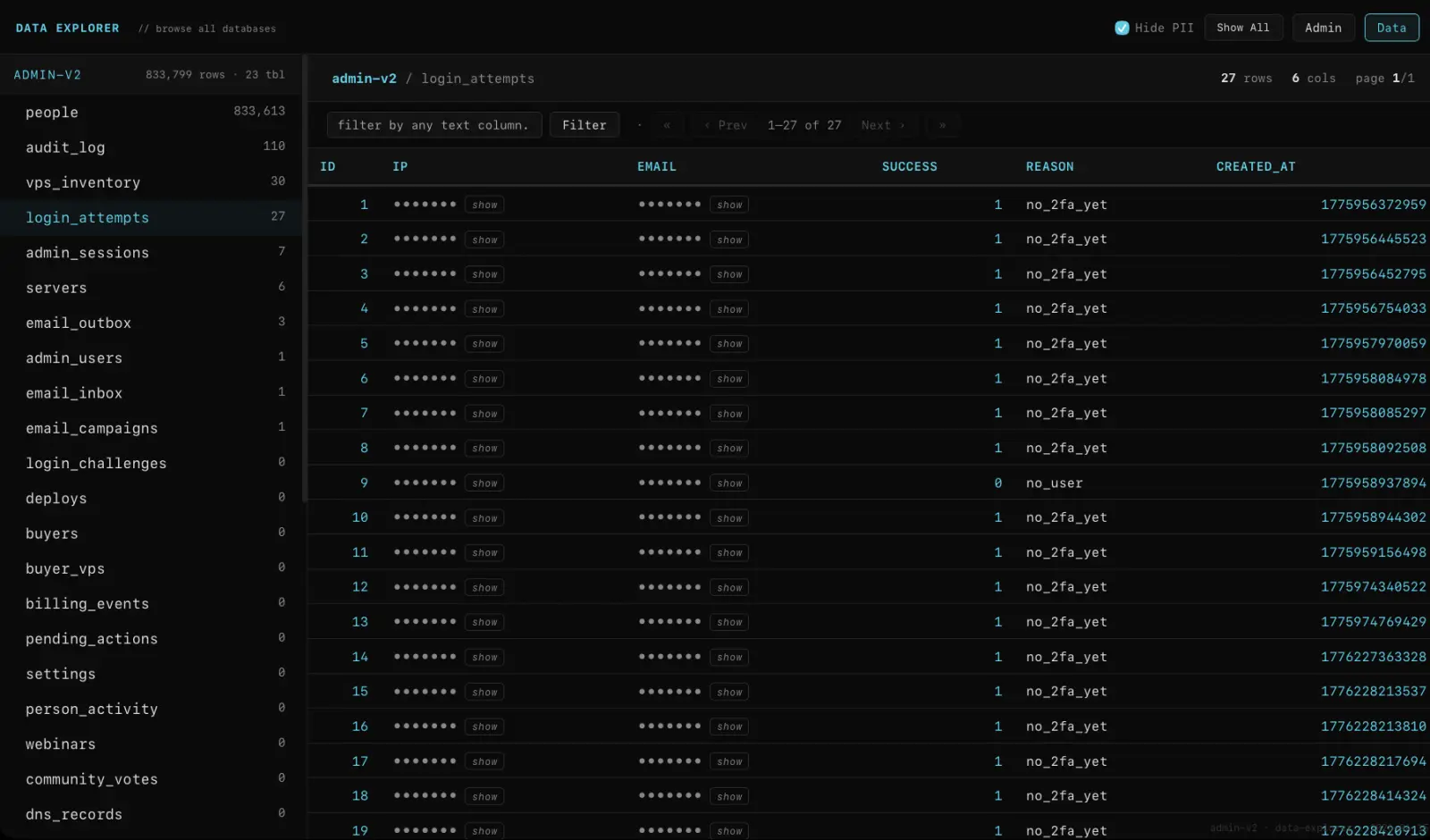This screenshot has height=840, width=1430.
Task: Switch to the Admin tab
Action: click(x=1323, y=28)
